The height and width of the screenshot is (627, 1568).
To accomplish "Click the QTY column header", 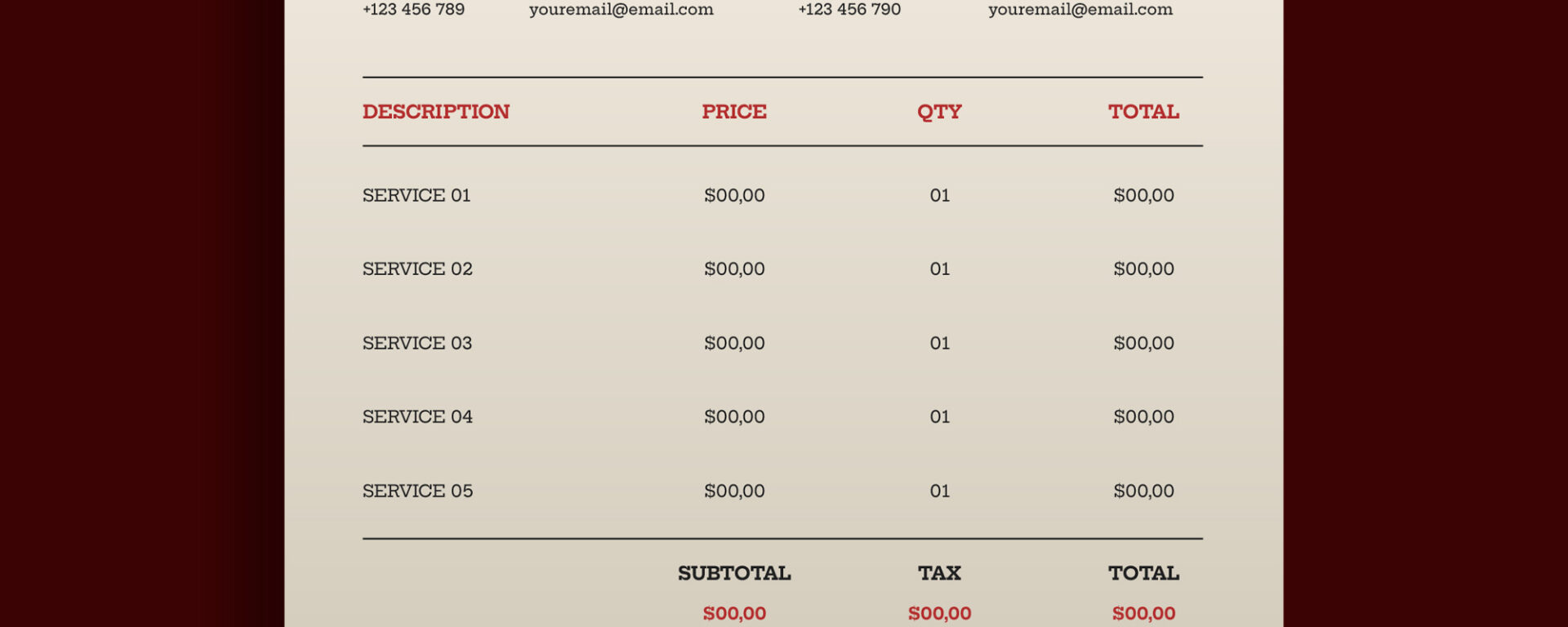I will coord(939,112).
